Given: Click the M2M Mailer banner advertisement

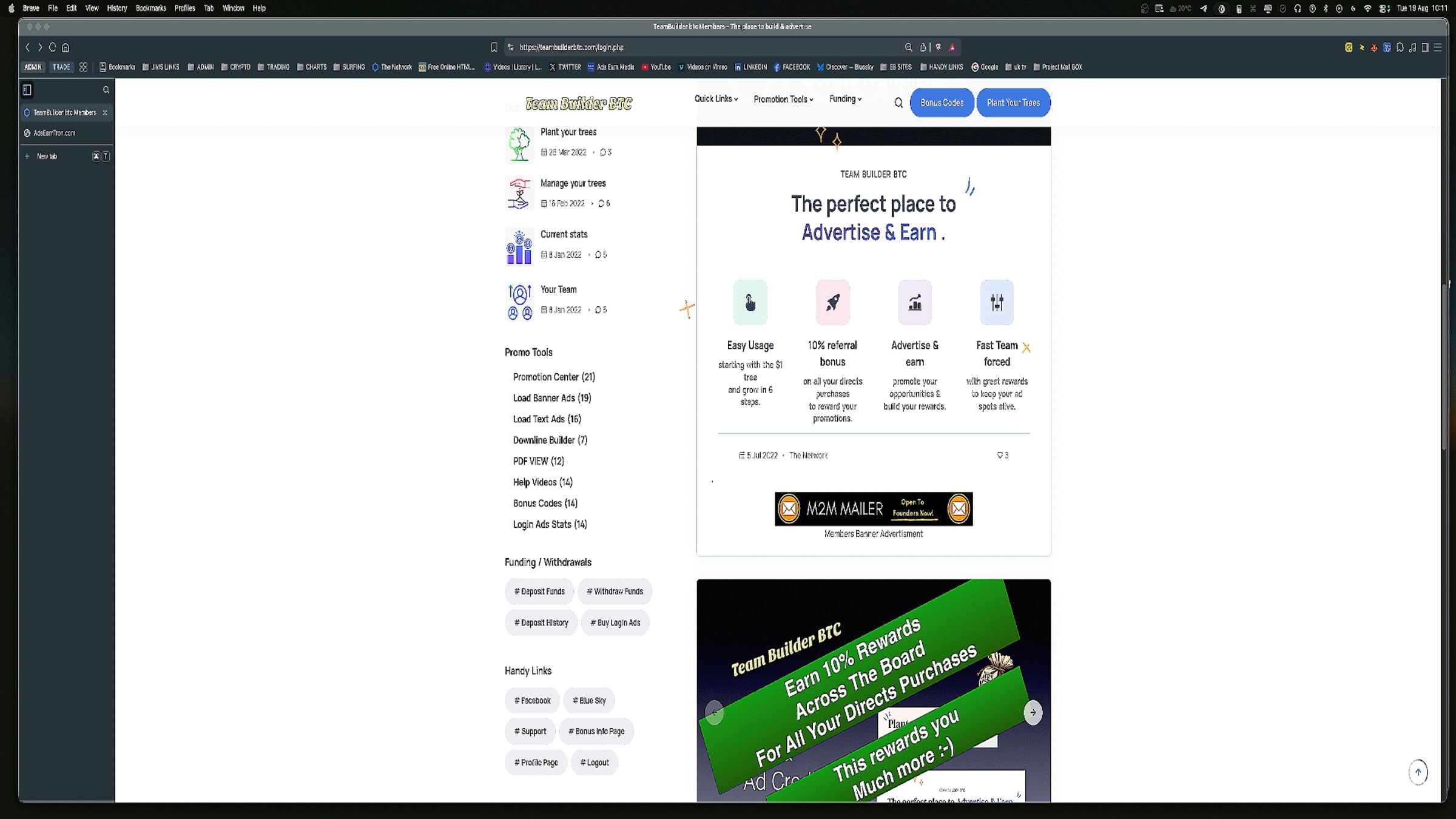Looking at the screenshot, I should pos(874,509).
